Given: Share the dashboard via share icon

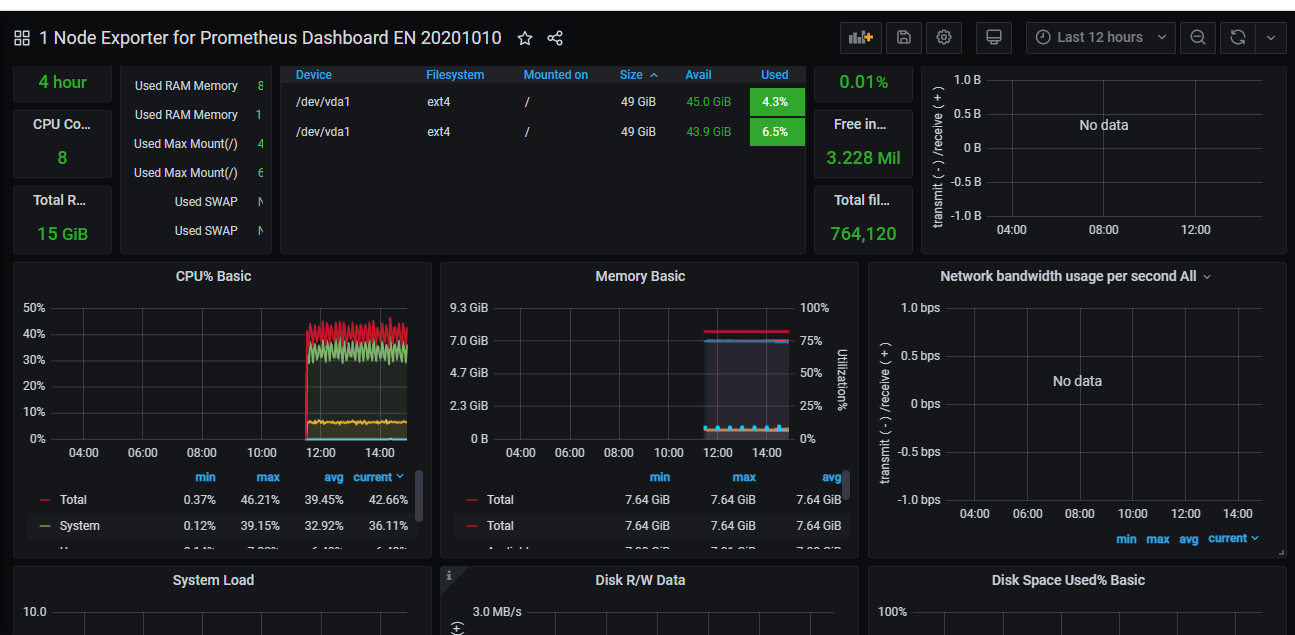Looking at the screenshot, I should click(x=555, y=38).
